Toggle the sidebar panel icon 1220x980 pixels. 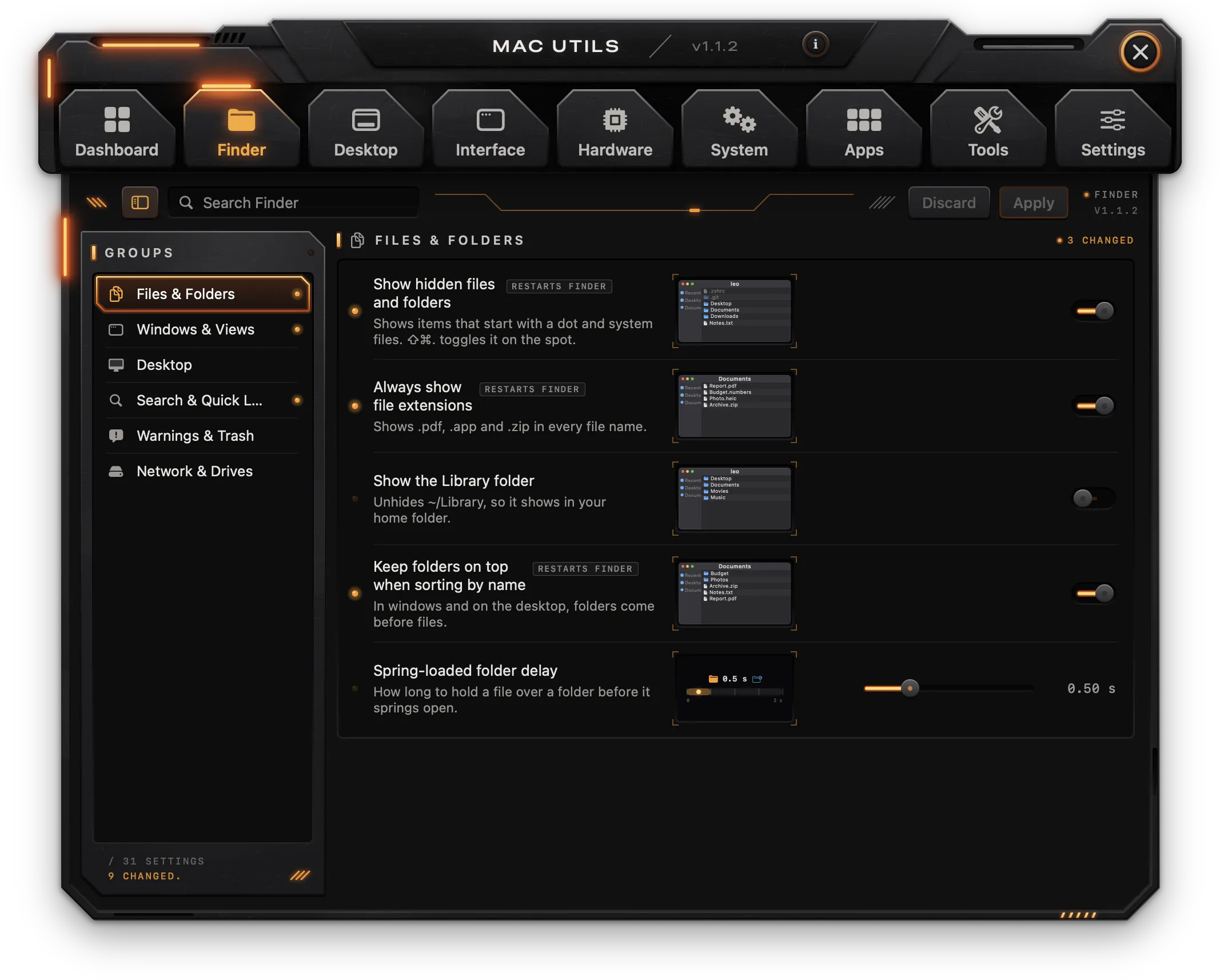(x=140, y=202)
